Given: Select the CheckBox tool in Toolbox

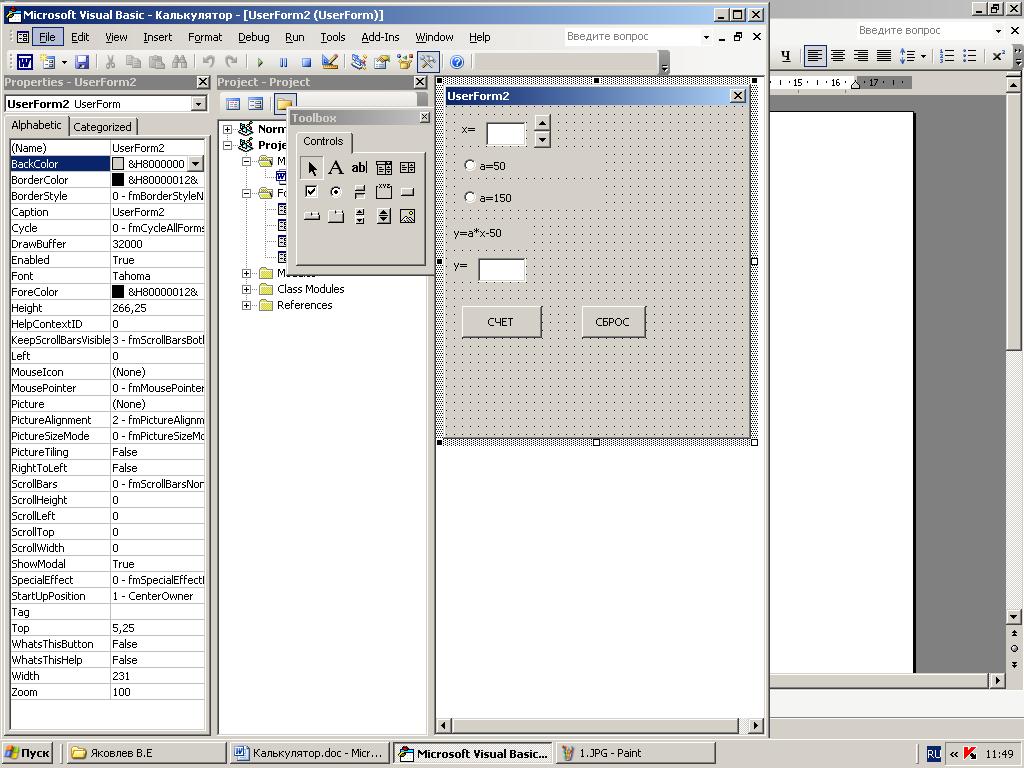Looking at the screenshot, I should pos(312,192).
